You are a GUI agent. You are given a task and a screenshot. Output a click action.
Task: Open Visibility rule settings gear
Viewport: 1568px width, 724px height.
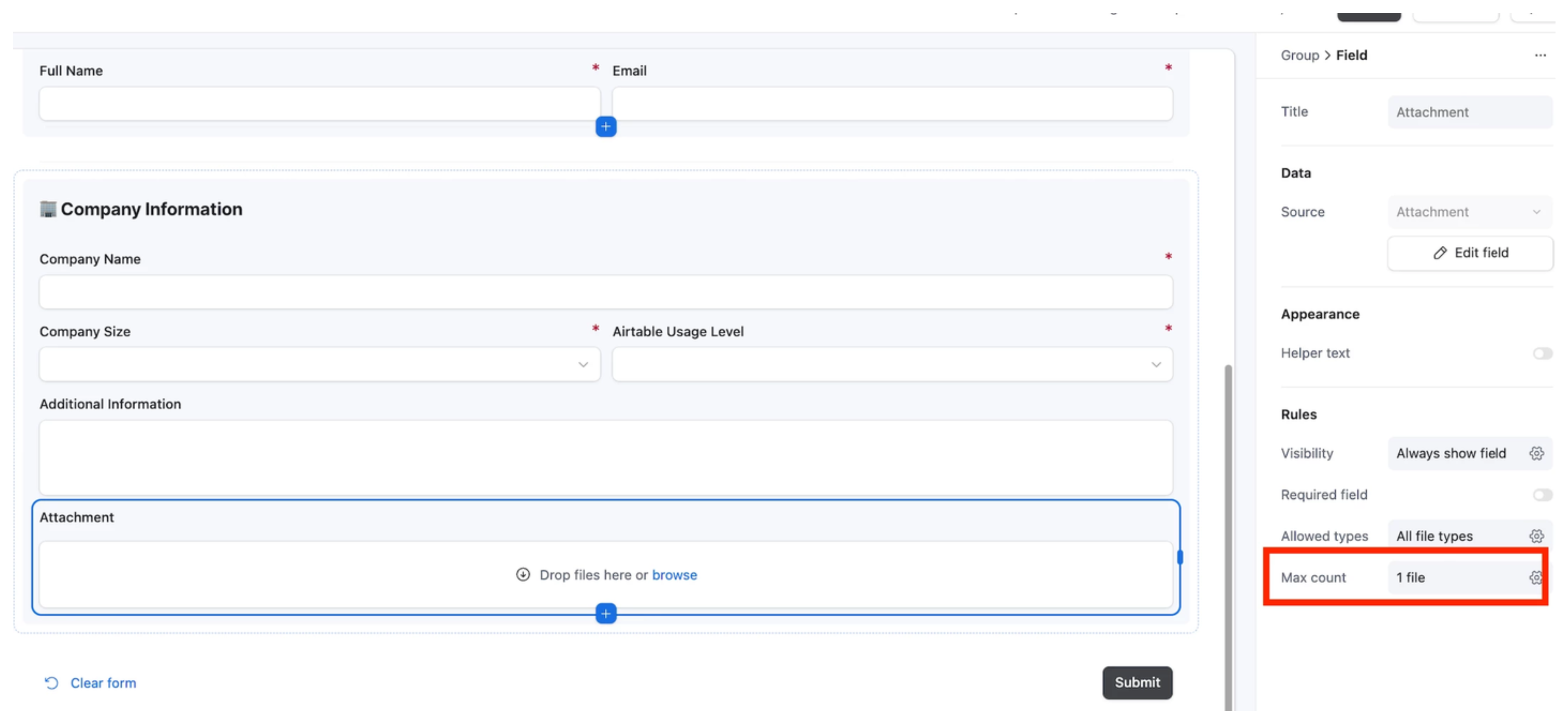pyautogui.click(x=1536, y=453)
